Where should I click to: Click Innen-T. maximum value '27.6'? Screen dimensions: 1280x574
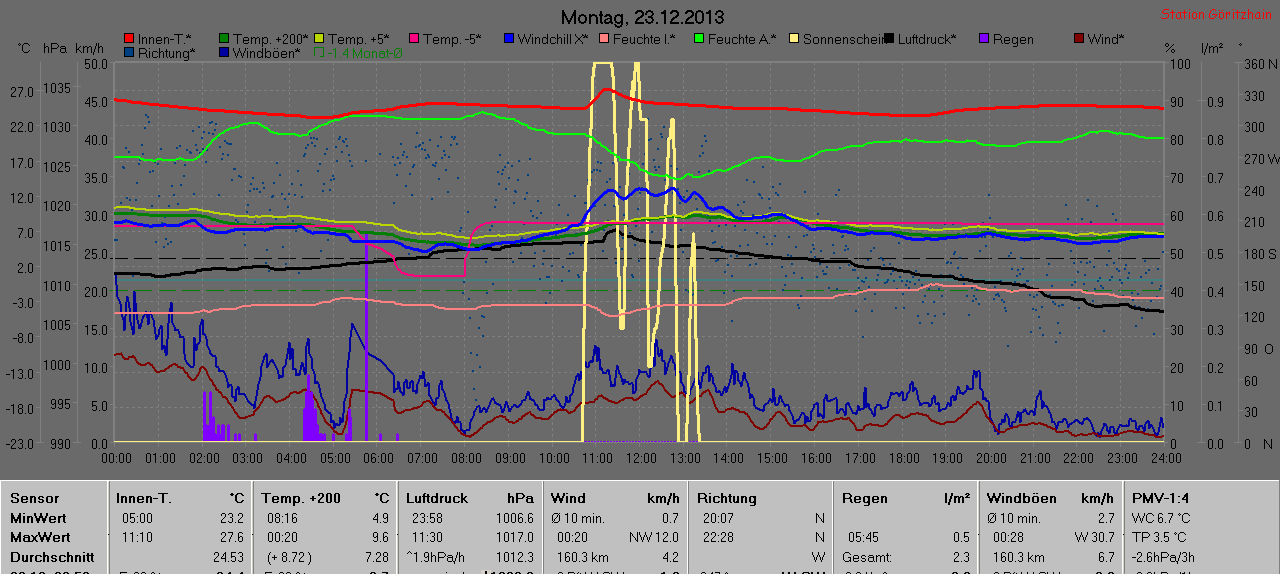coord(232,537)
